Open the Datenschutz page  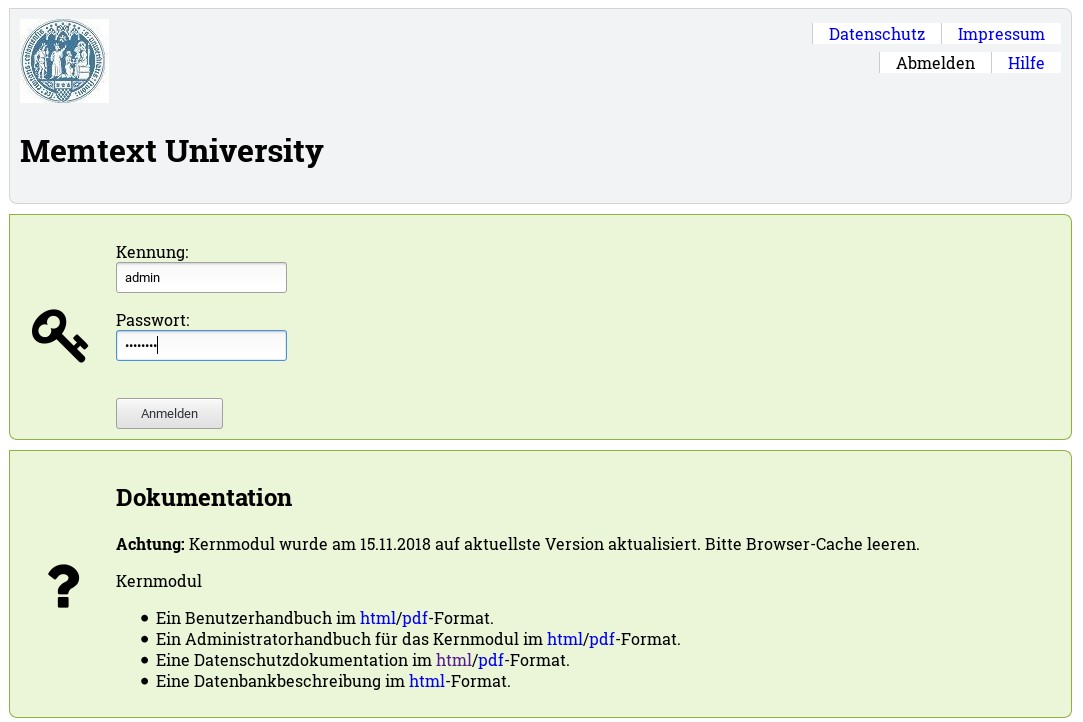[x=876, y=34]
